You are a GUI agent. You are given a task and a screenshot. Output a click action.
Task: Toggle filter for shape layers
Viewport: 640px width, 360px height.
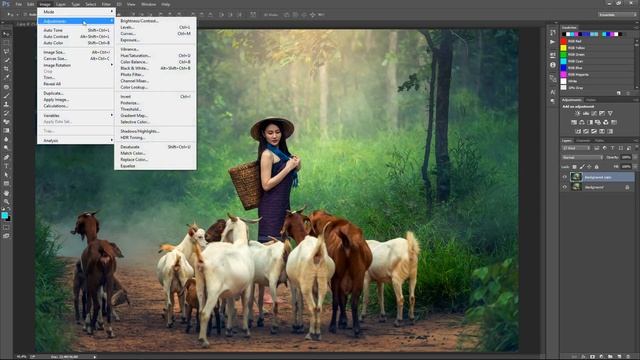tap(620, 148)
